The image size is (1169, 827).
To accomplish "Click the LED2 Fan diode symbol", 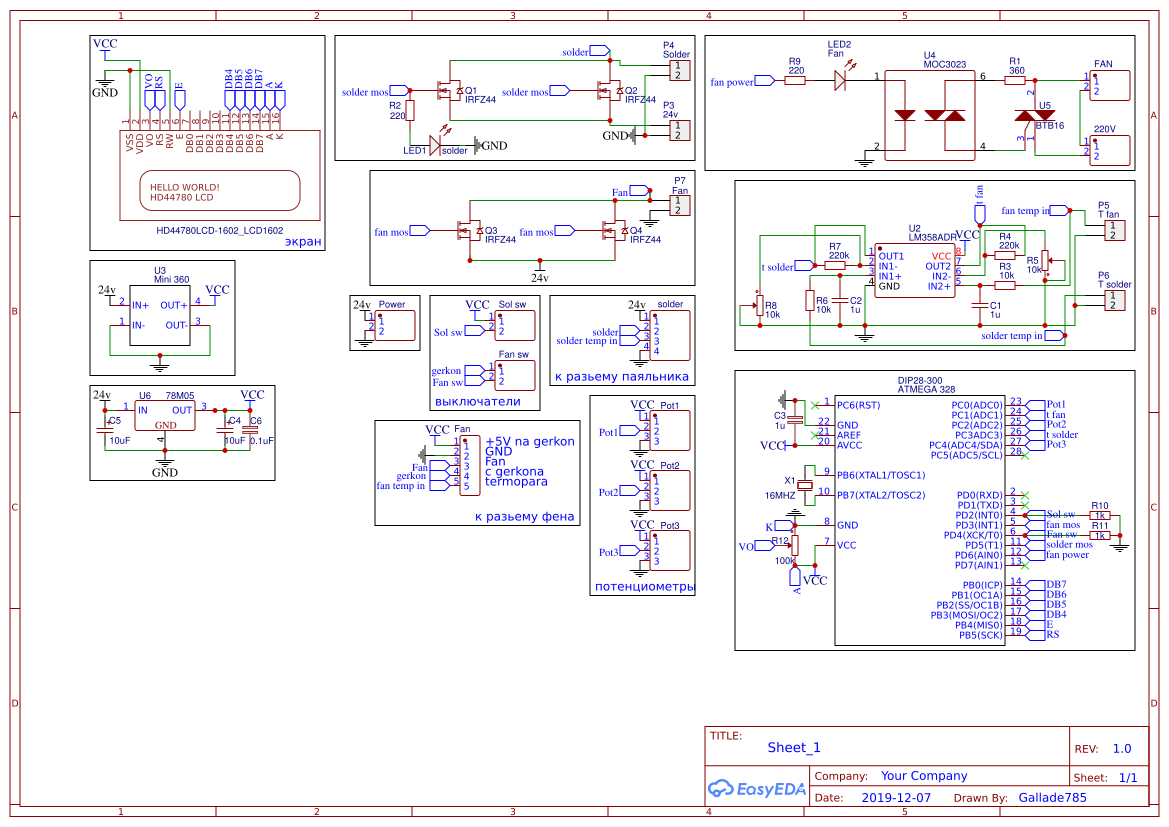I will tap(839, 81).
